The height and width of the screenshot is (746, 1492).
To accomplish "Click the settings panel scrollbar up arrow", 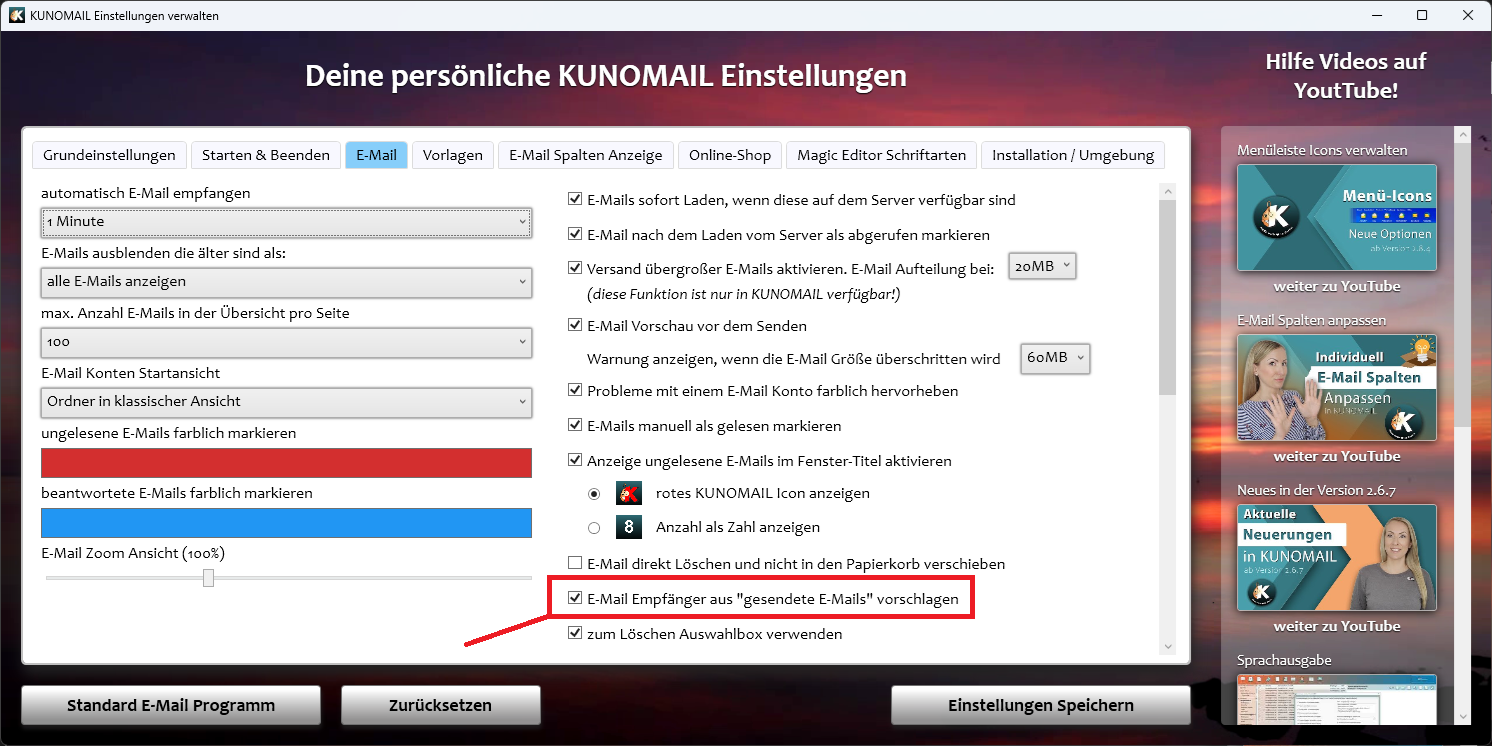I will (x=1167, y=191).
